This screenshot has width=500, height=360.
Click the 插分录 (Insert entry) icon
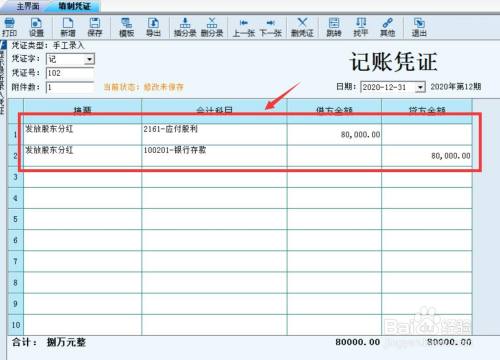(x=185, y=27)
